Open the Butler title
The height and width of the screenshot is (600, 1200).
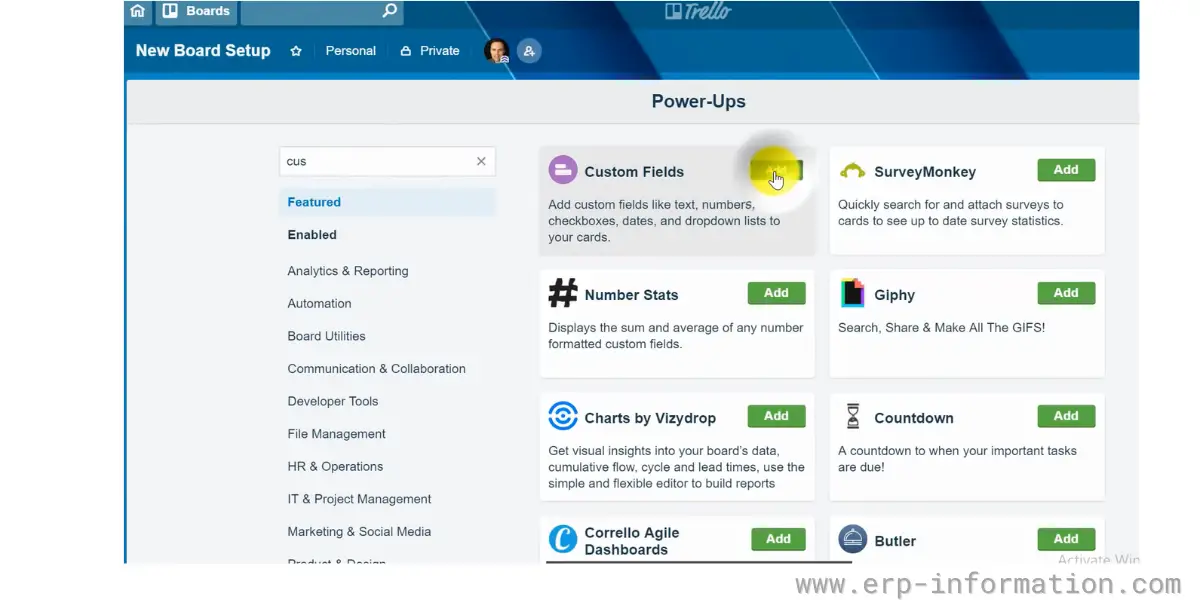pyautogui.click(x=895, y=541)
